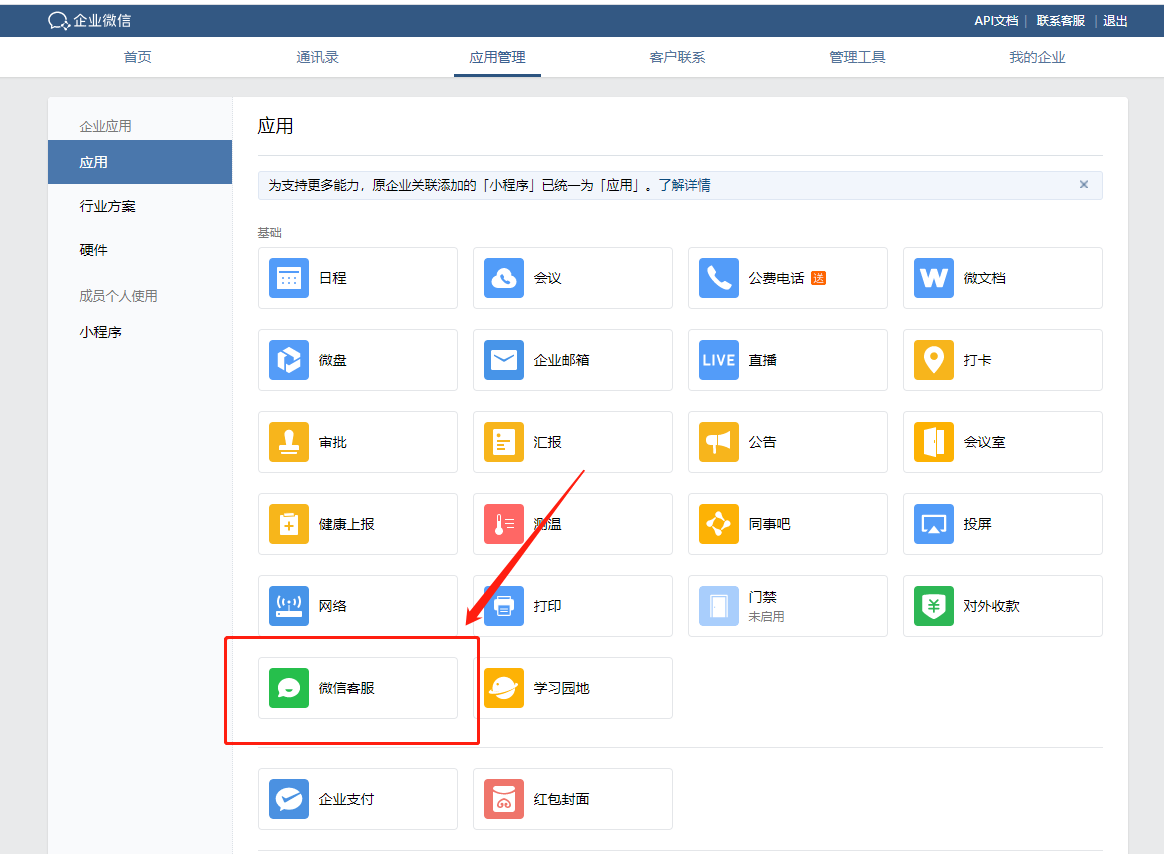Open the 测温 thermometer icon
This screenshot has width=1164, height=854.
[503, 524]
